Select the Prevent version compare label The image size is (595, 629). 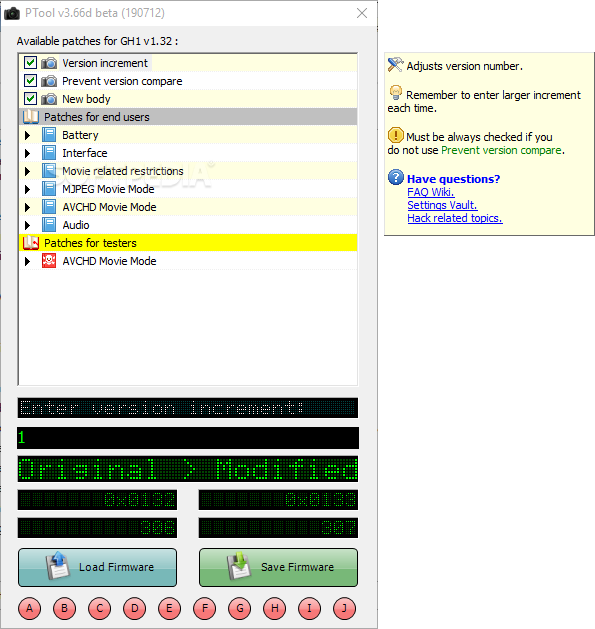pos(122,81)
